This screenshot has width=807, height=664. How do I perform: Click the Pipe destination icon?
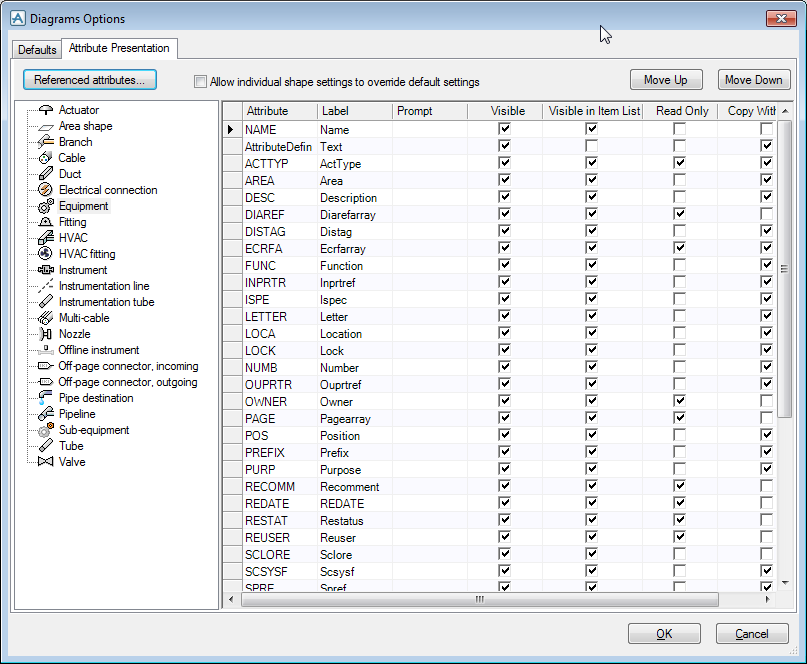click(45, 397)
